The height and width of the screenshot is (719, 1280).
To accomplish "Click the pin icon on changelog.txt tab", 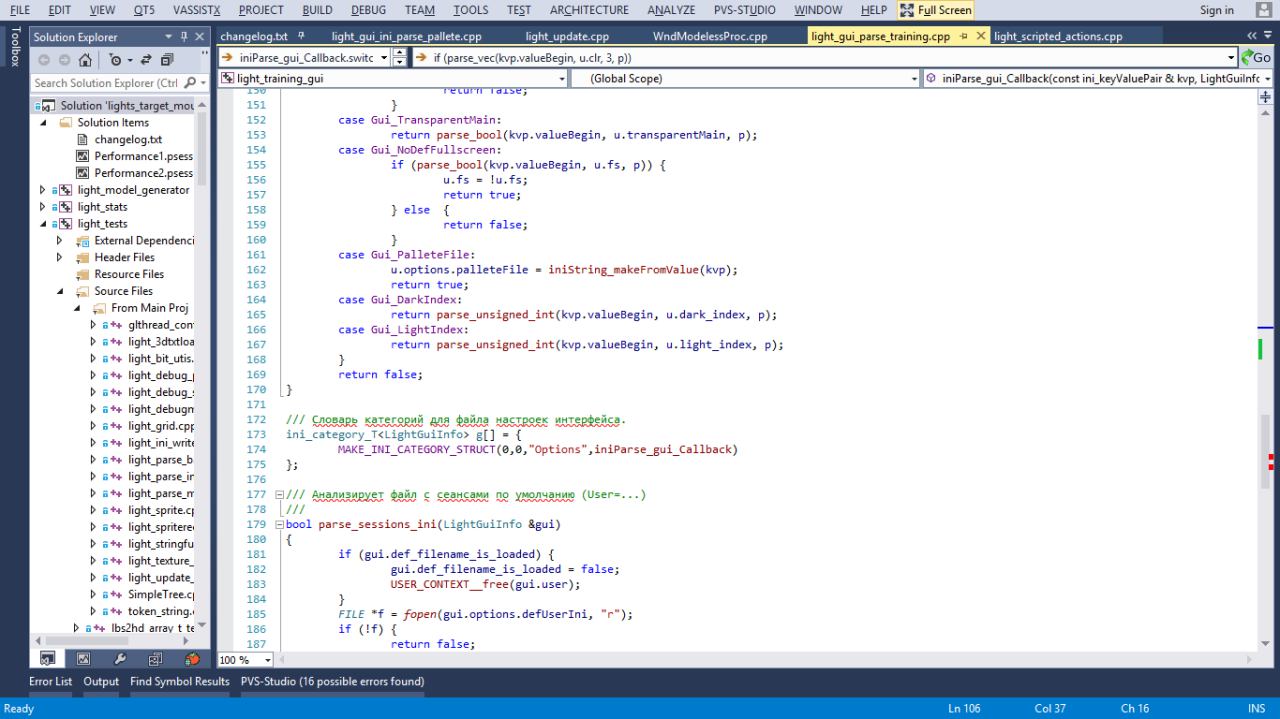I will (300, 37).
